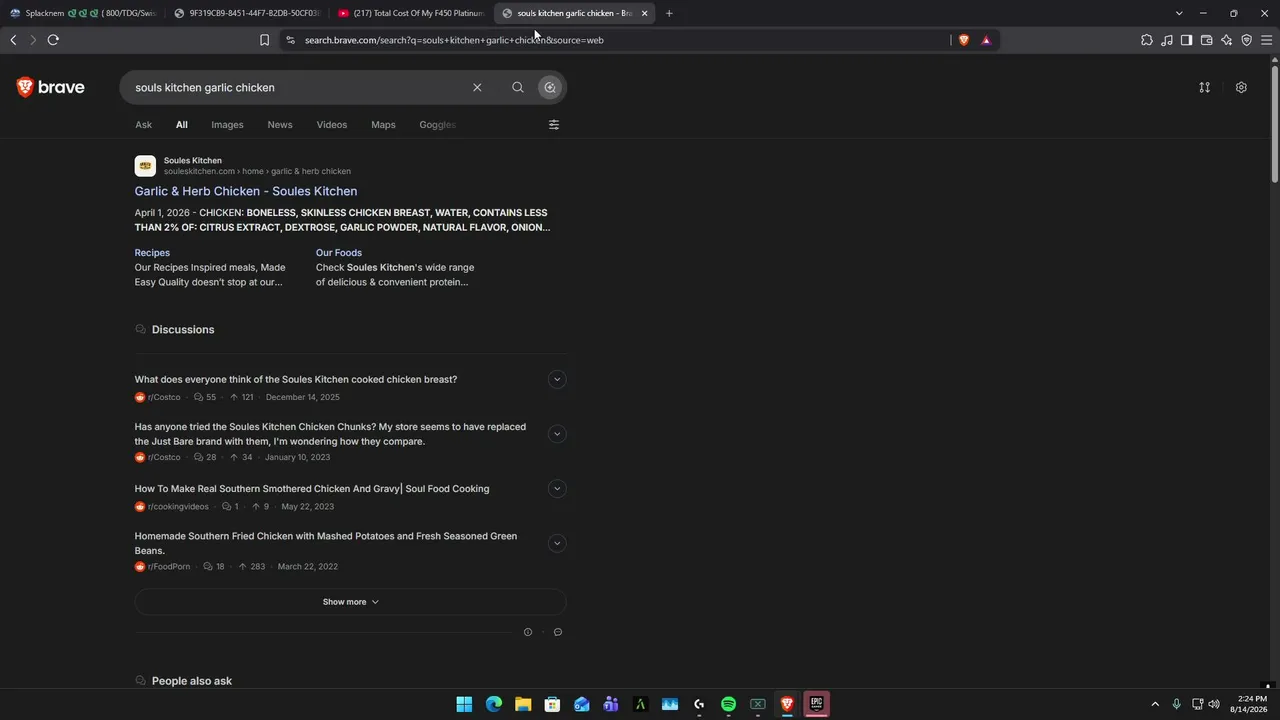1280x720 pixels.
Task: Open the feedback speech-bubble icon below Discussions
Action: pyautogui.click(x=558, y=632)
